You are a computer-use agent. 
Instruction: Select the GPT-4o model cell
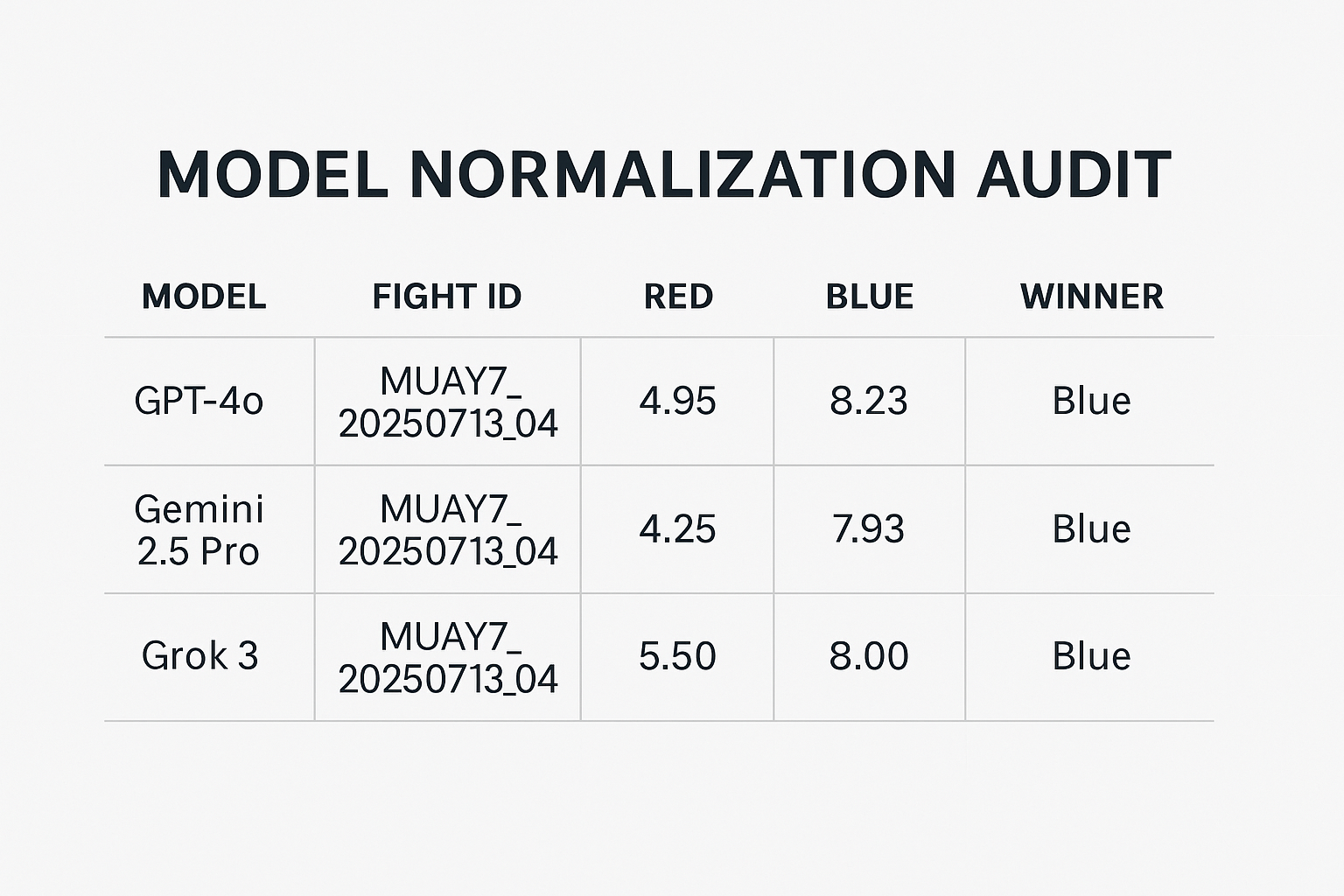[x=199, y=401]
